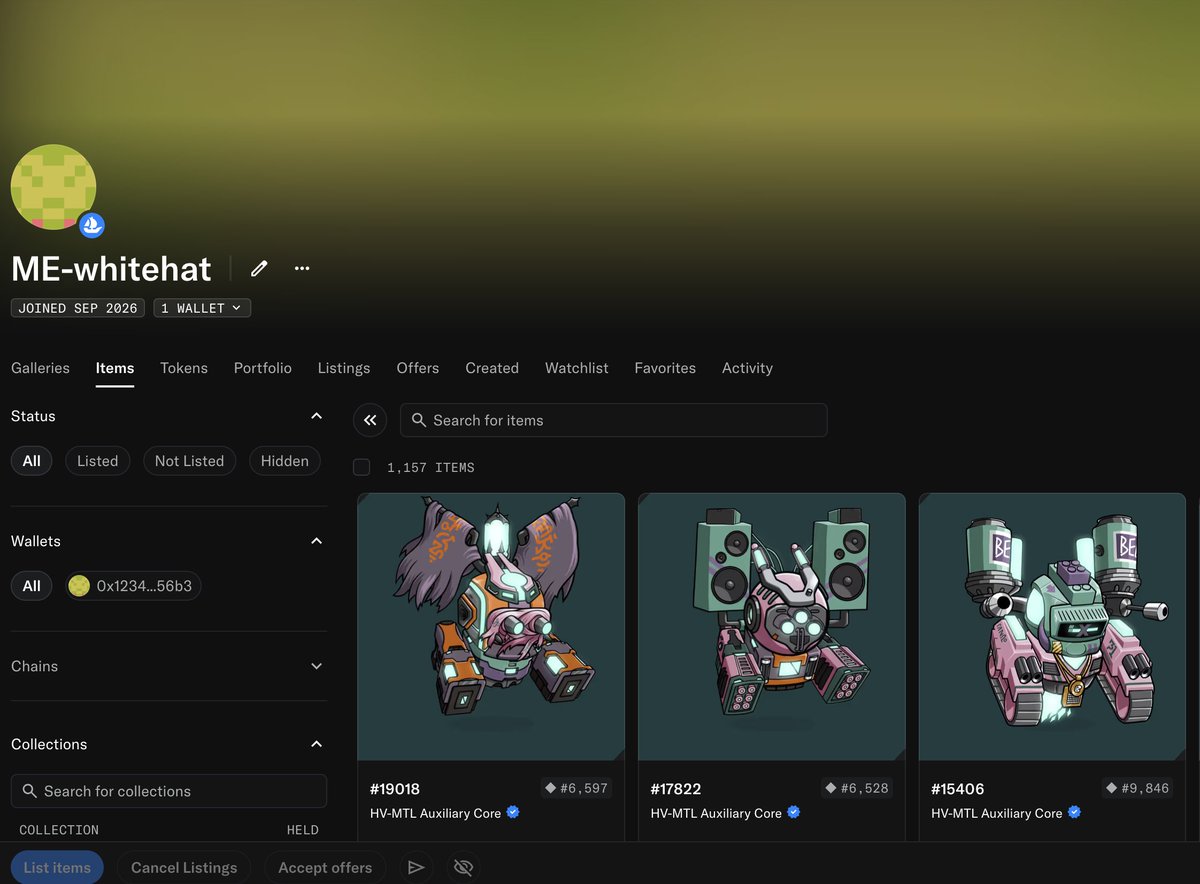This screenshot has height=884, width=1200.
Task: Click the verified badge on item #19018
Action: coord(513,813)
